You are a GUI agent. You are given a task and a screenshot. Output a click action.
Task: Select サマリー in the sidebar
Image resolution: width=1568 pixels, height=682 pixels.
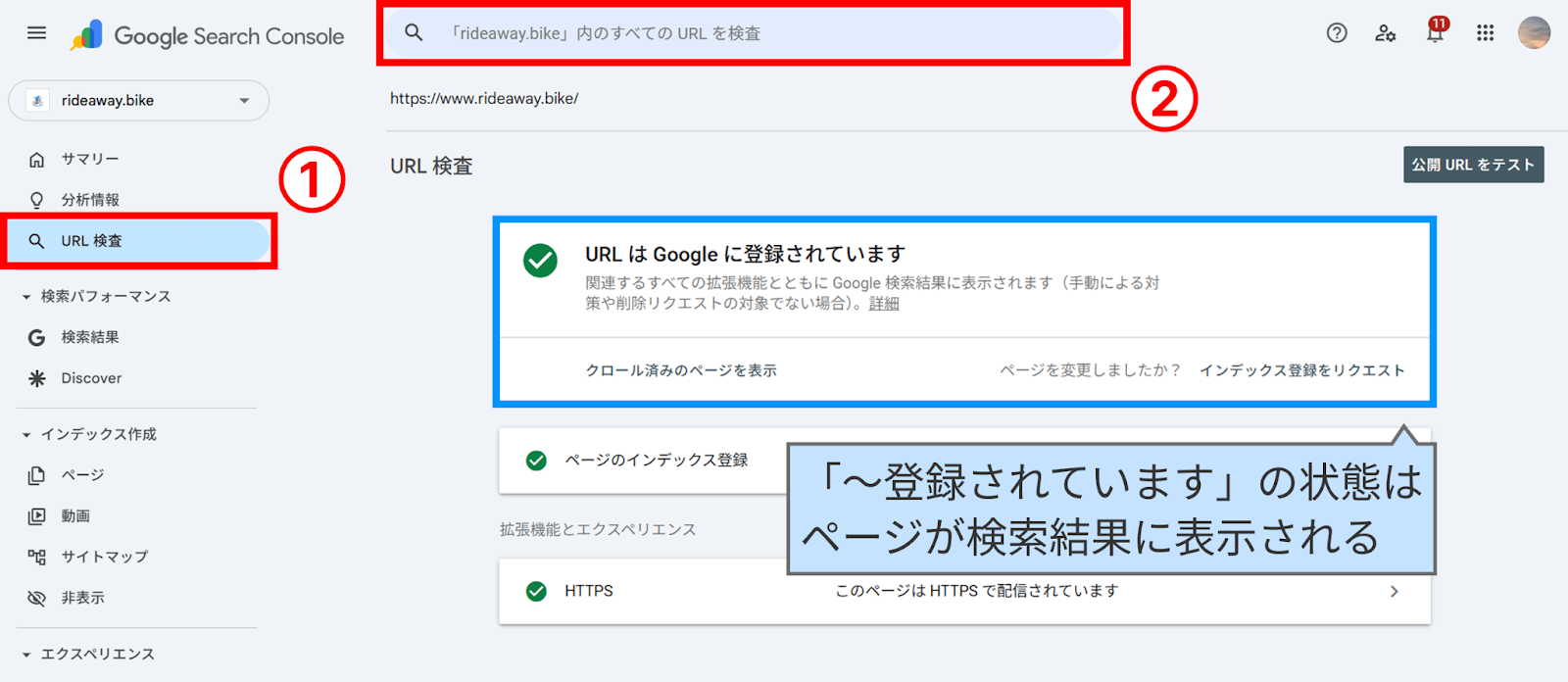(90, 159)
